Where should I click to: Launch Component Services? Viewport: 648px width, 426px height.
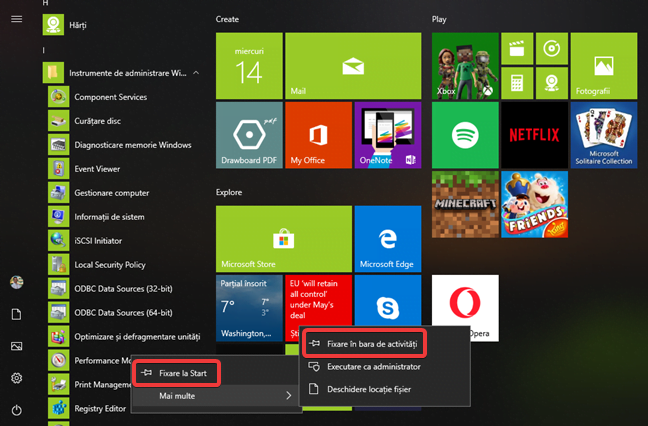(x=98, y=97)
